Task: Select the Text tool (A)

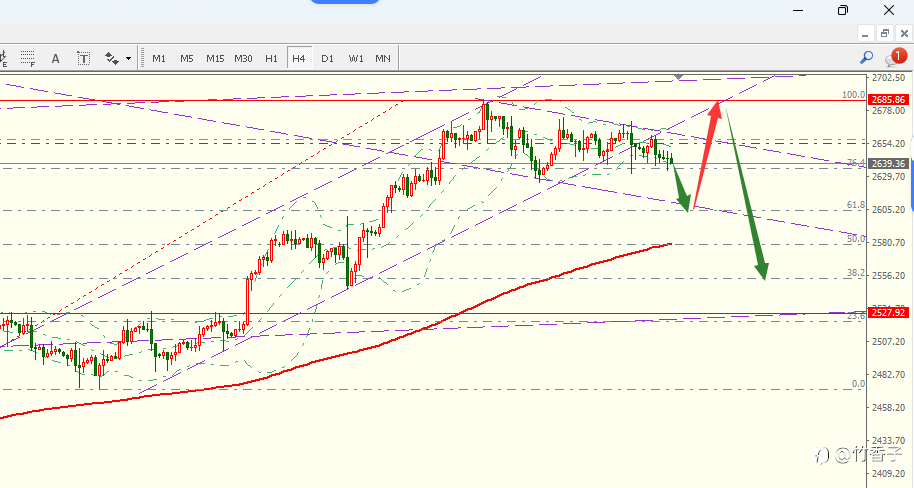Action: point(55,58)
